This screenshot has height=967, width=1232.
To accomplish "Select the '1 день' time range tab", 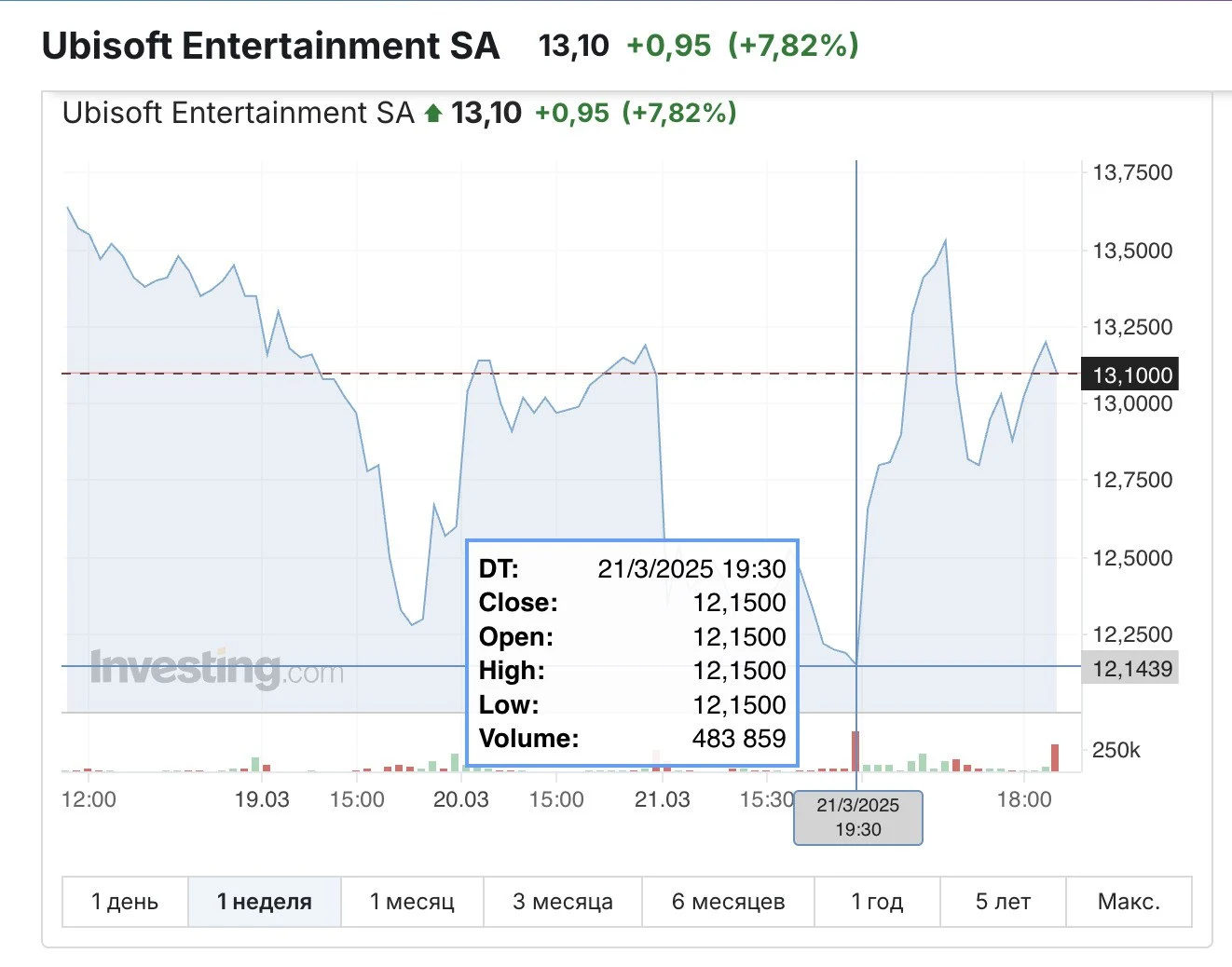I will [125, 902].
